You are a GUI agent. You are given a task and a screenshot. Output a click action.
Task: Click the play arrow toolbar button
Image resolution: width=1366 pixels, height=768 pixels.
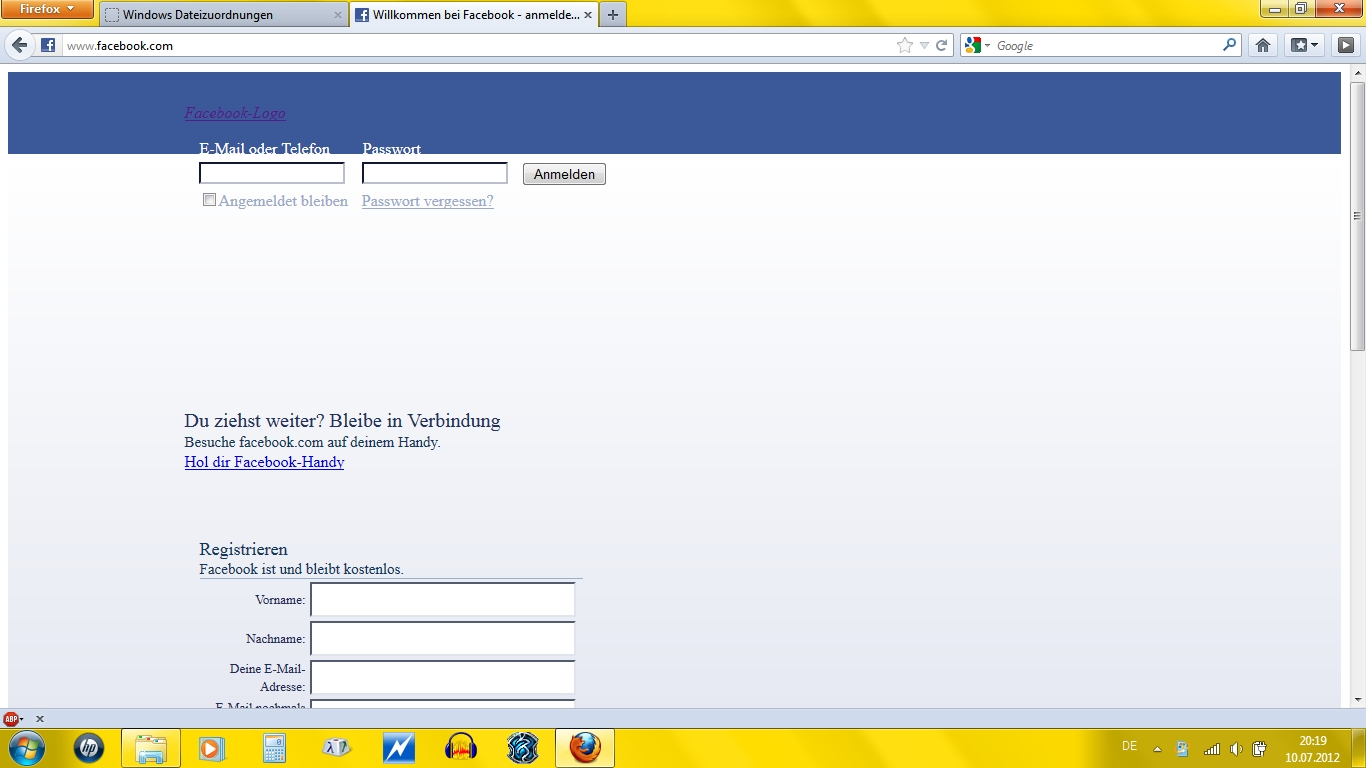1346,45
